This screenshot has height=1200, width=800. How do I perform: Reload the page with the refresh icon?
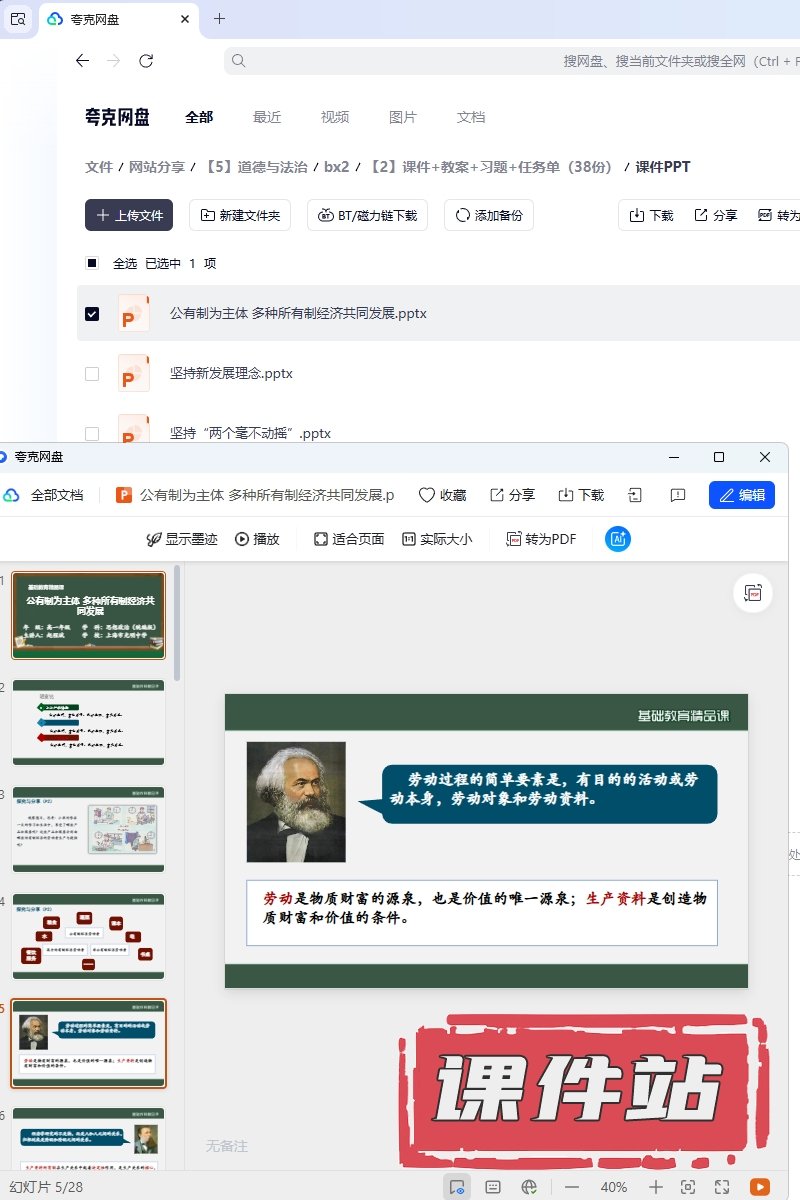pos(146,61)
